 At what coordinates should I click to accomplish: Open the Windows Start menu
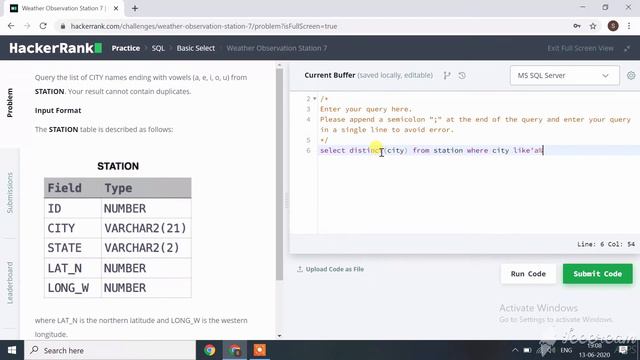[x=12, y=350]
